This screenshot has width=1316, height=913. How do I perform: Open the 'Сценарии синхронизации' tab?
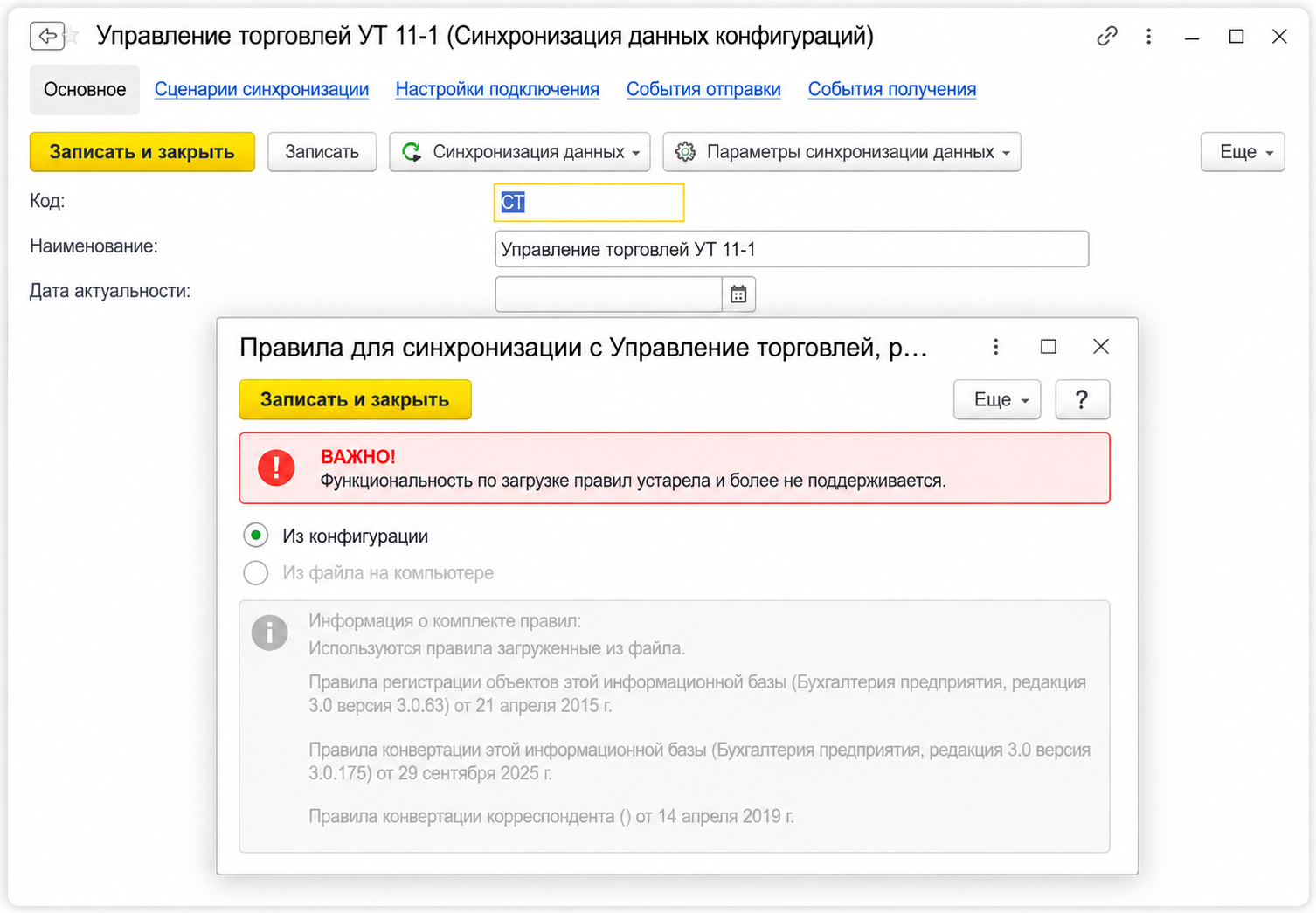(261, 89)
